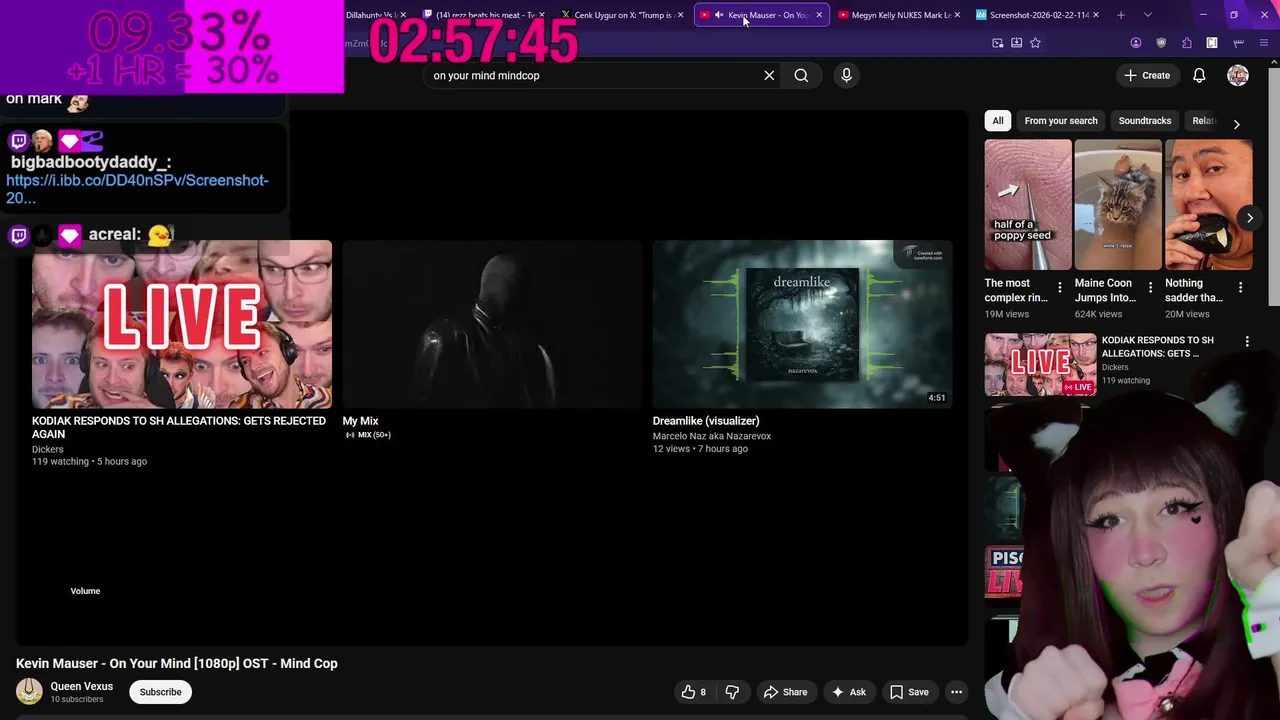The height and width of the screenshot is (720, 1280).
Task: Click the magnifier search button
Action: click(801, 75)
